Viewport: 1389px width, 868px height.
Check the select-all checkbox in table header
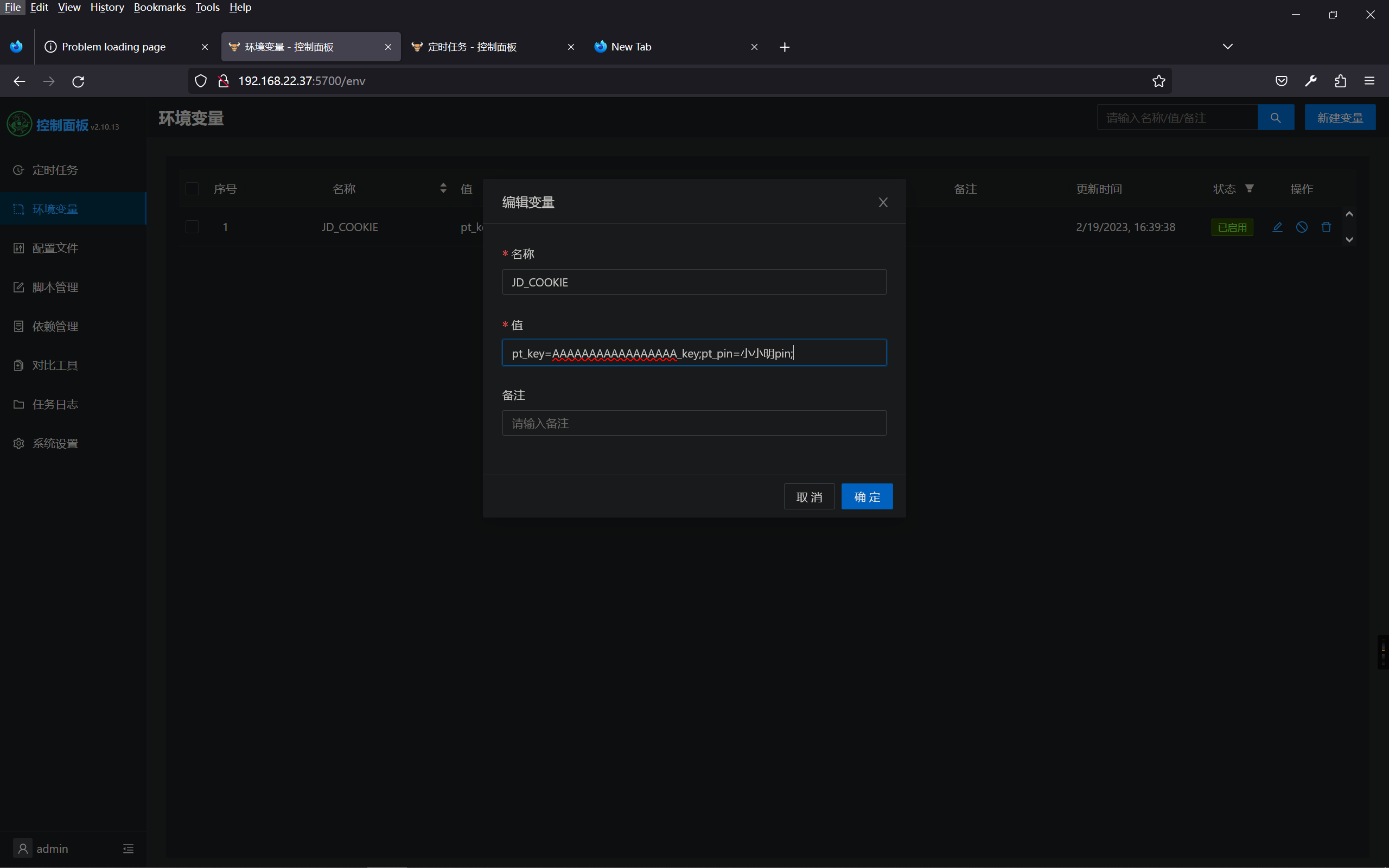tap(192, 188)
